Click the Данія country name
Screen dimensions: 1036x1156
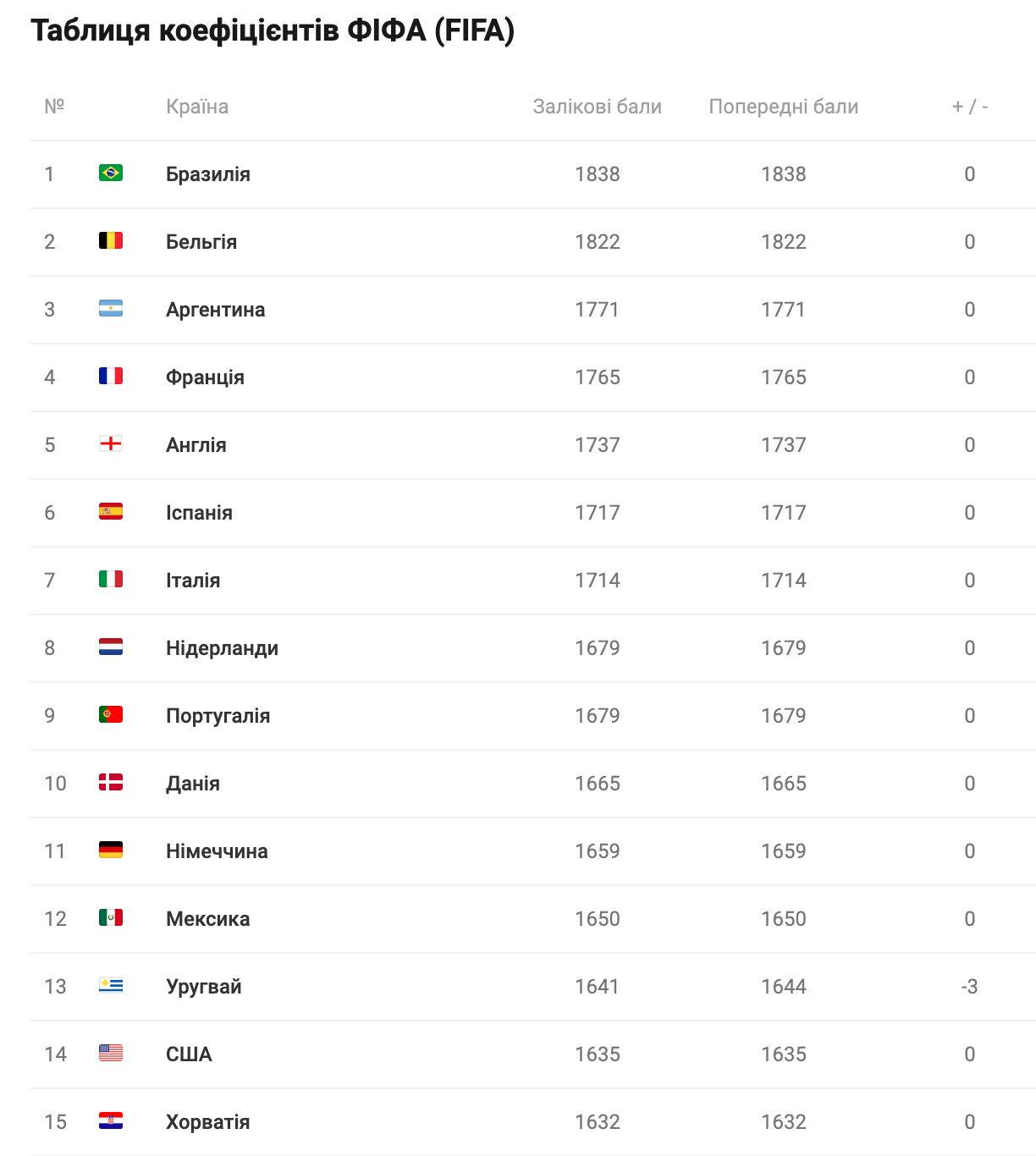pos(193,784)
